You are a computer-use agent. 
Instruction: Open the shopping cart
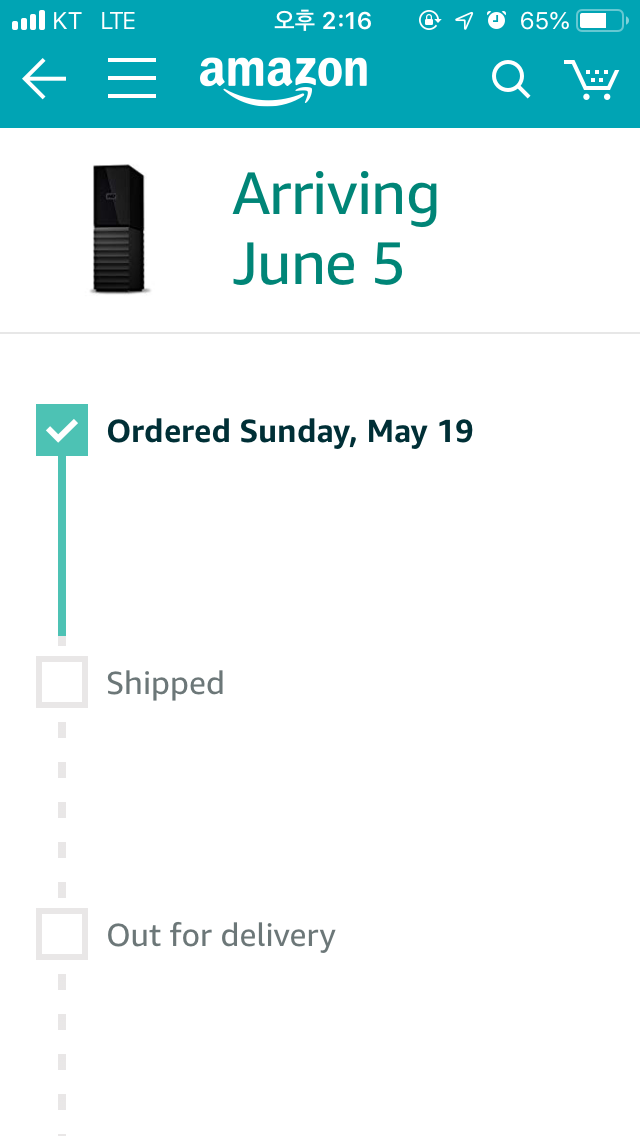pyautogui.click(x=591, y=79)
